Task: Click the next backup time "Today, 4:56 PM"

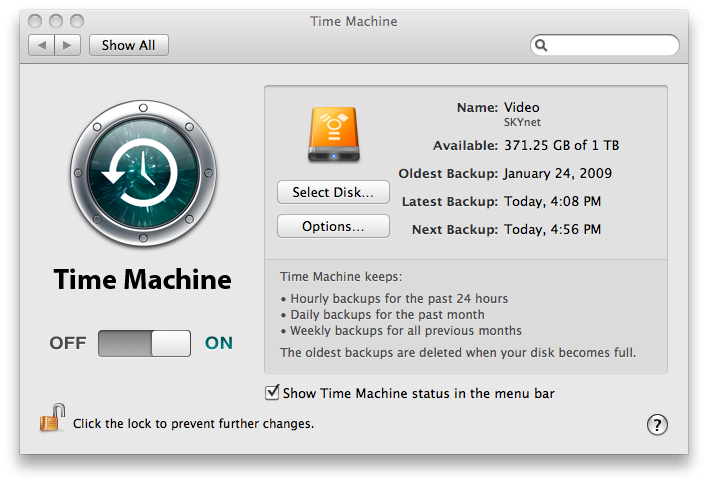Action: tap(553, 229)
